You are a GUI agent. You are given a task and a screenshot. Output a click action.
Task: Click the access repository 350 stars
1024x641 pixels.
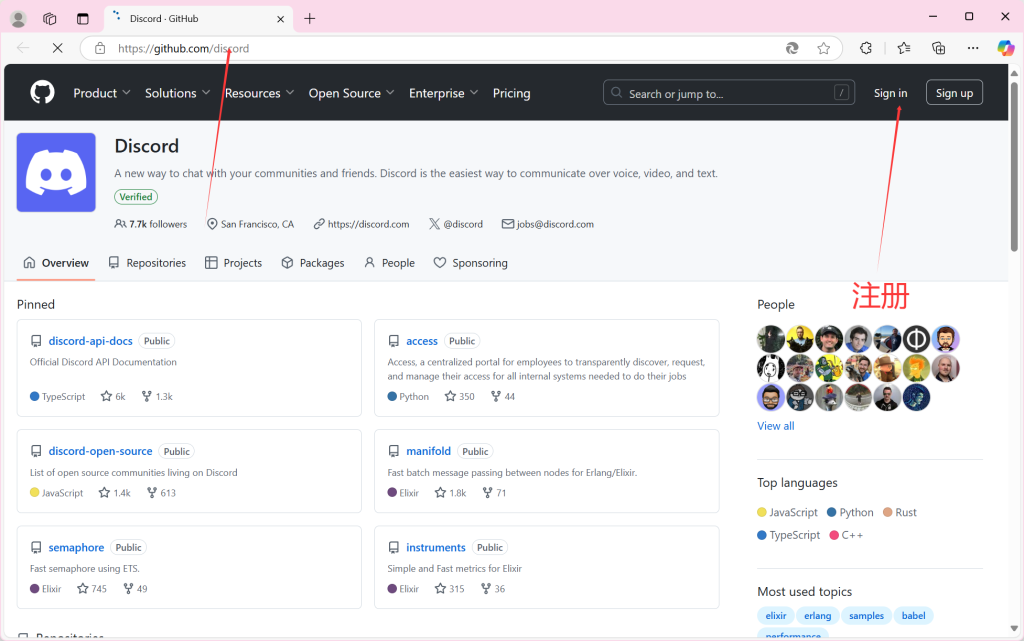460,396
